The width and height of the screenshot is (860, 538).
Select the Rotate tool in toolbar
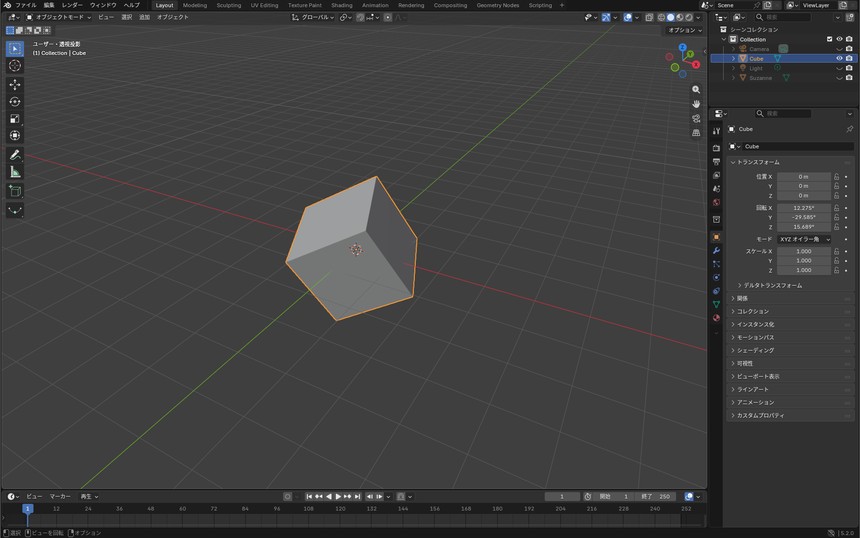[x=15, y=101]
